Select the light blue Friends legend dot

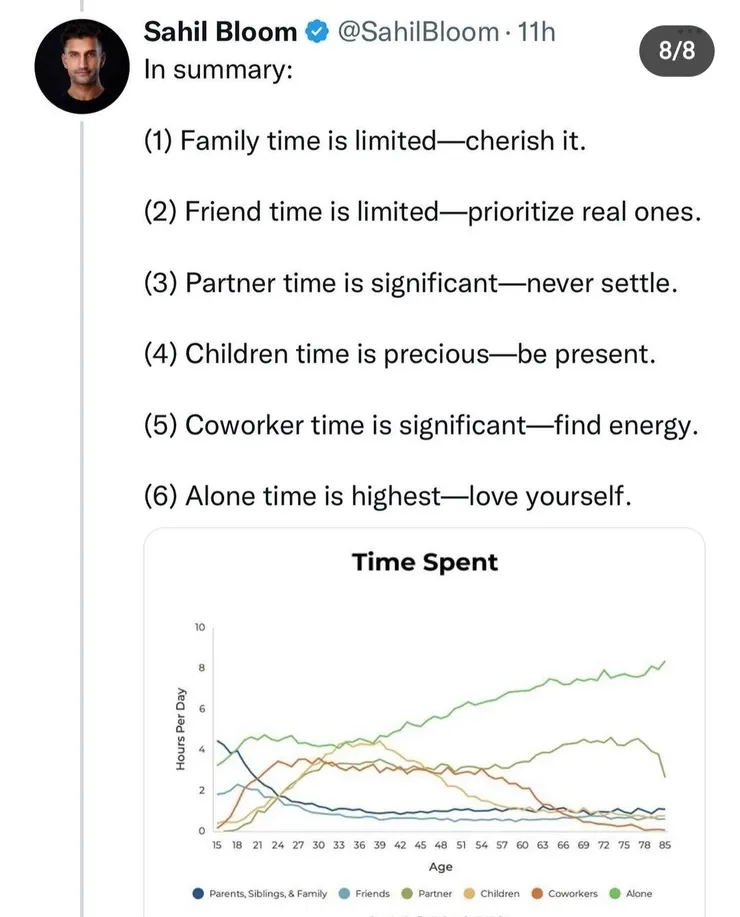coord(344,893)
